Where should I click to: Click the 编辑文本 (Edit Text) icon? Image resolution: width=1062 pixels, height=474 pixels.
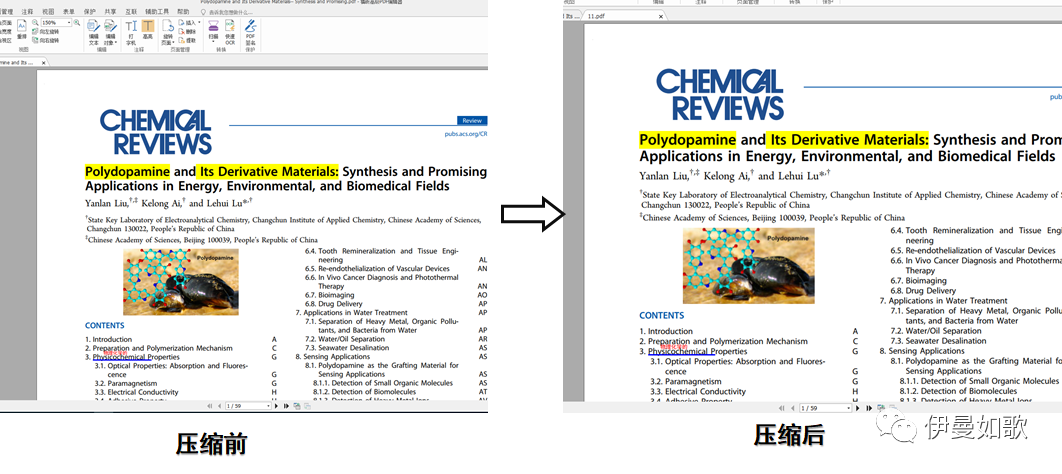pos(93,26)
